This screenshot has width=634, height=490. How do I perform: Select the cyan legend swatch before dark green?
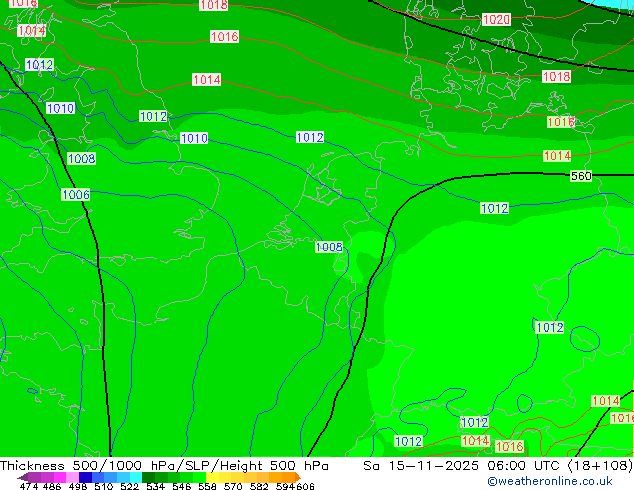pos(136,477)
